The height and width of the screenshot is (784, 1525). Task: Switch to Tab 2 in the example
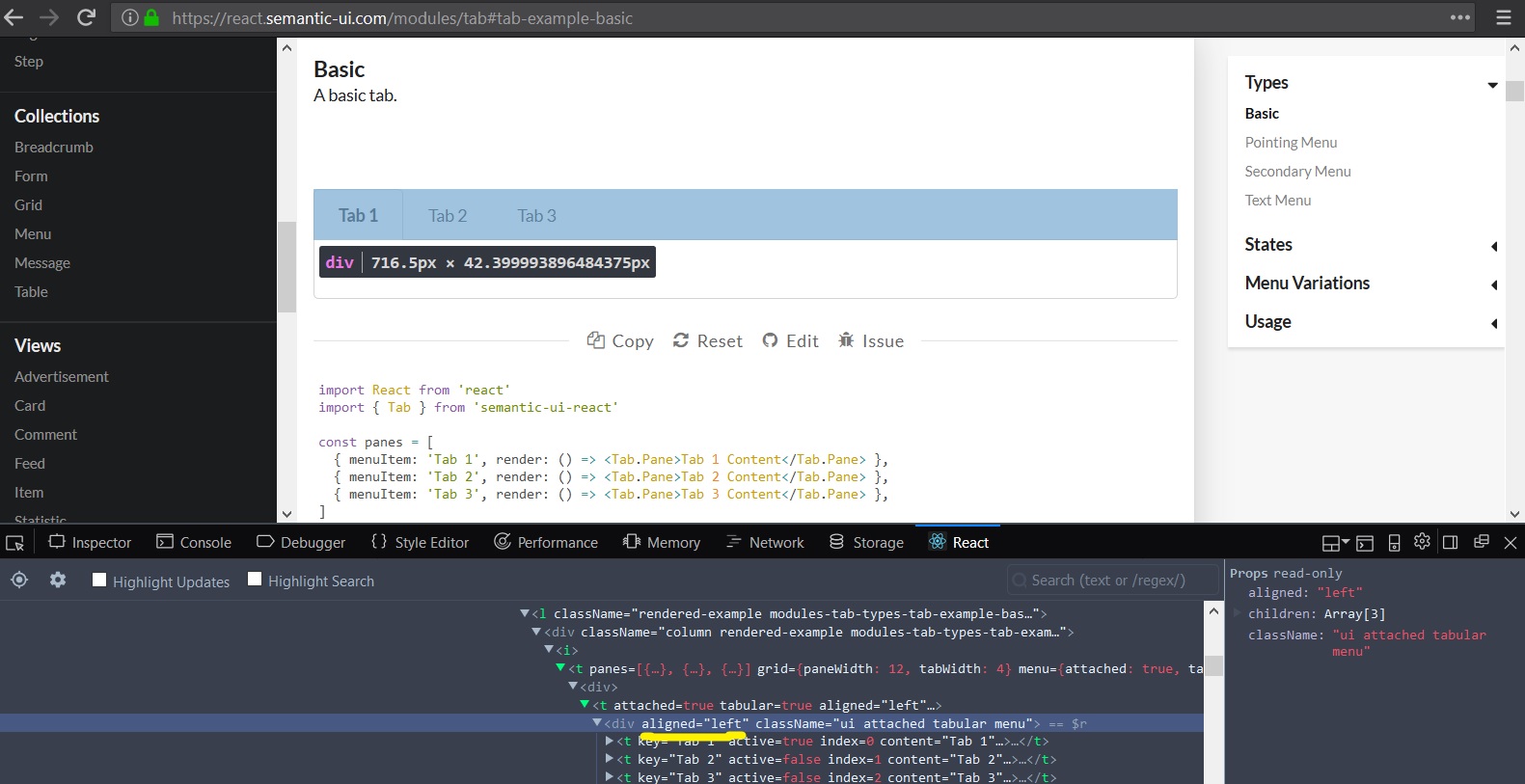448,215
